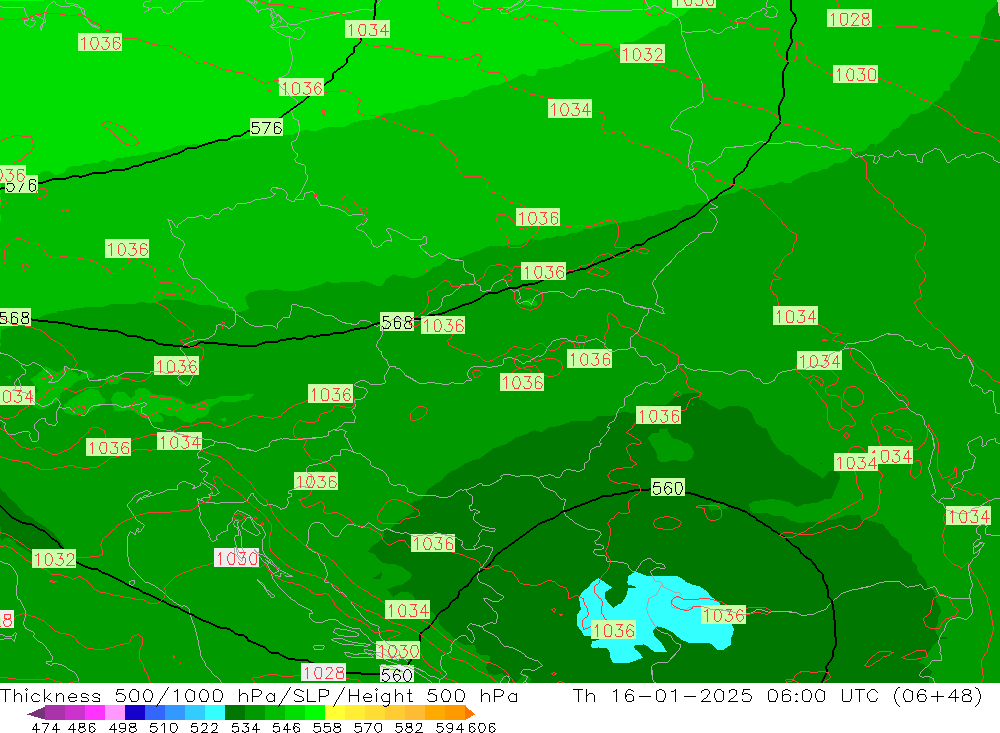Click the 570 legend value

[367, 727]
